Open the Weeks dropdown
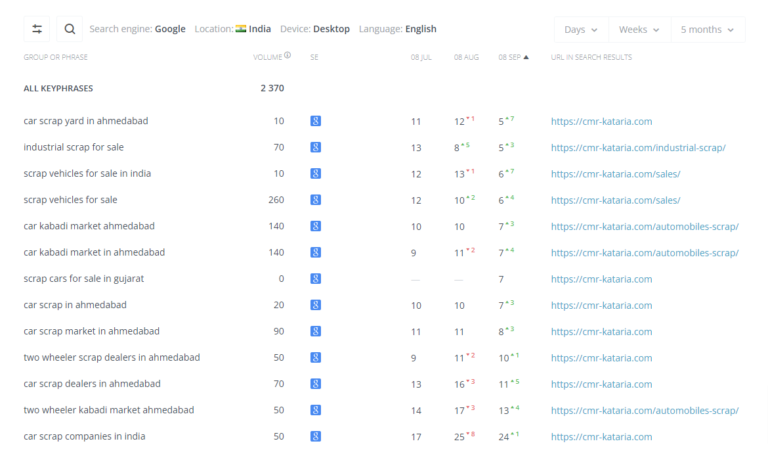Viewport: 768px width, 456px height. coord(639,30)
